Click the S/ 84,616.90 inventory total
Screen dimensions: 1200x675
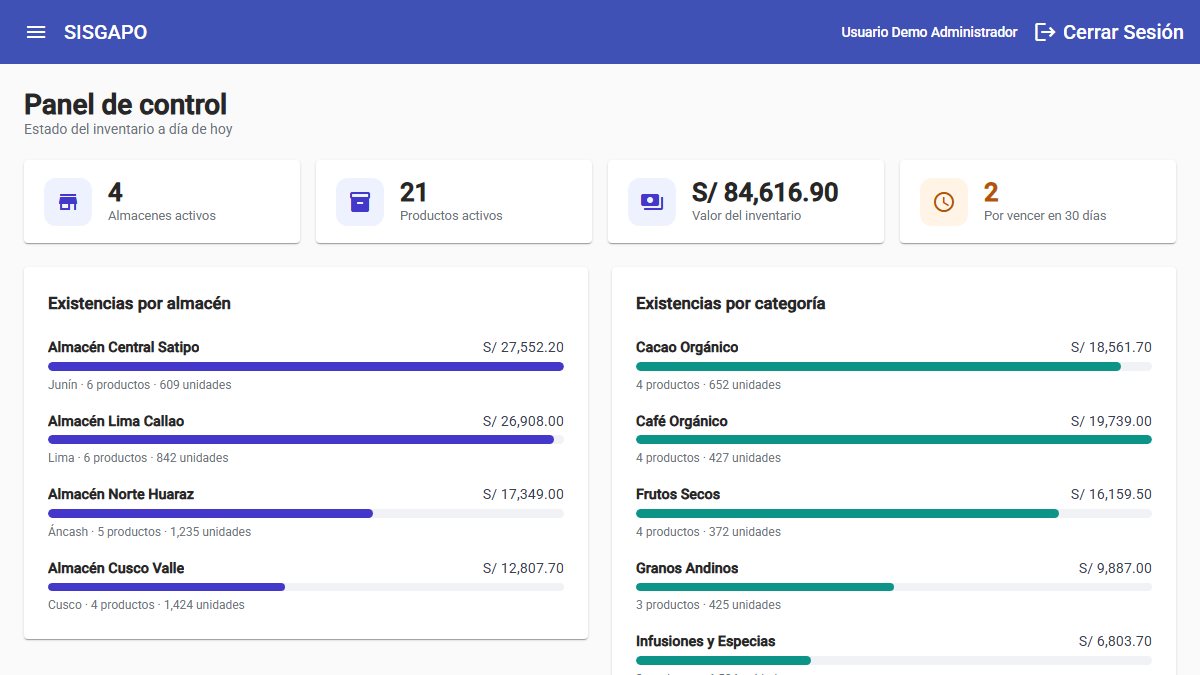click(x=765, y=192)
